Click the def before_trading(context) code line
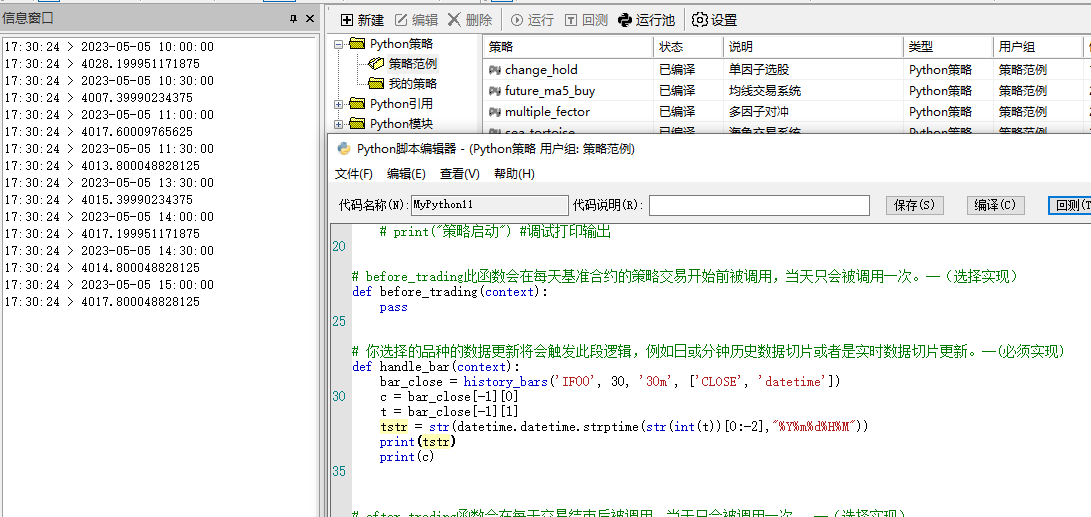 pyautogui.click(x=450, y=292)
